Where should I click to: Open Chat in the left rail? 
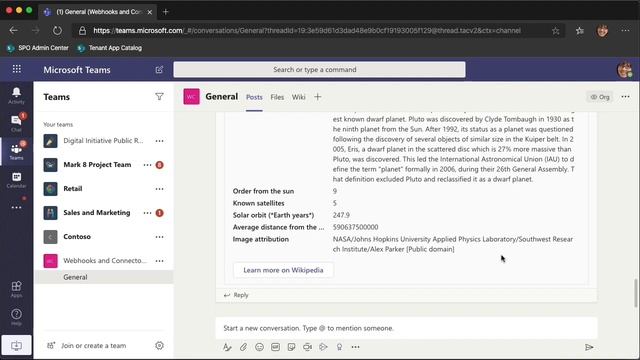(16, 123)
